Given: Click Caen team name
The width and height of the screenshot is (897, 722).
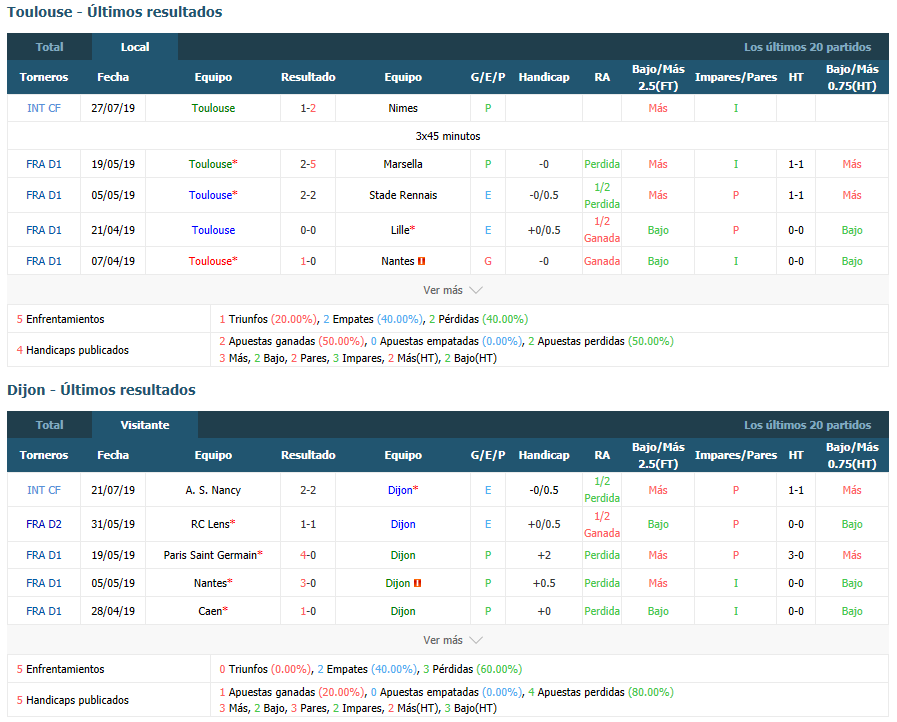Looking at the screenshot, I should 210,611.
